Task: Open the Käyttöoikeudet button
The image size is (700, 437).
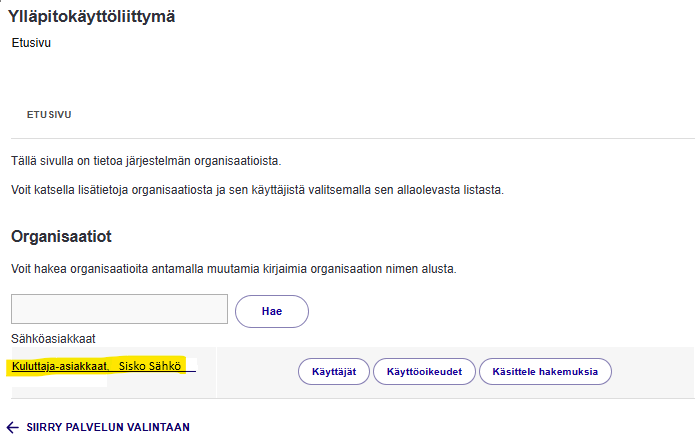Action: pos(425,371)
